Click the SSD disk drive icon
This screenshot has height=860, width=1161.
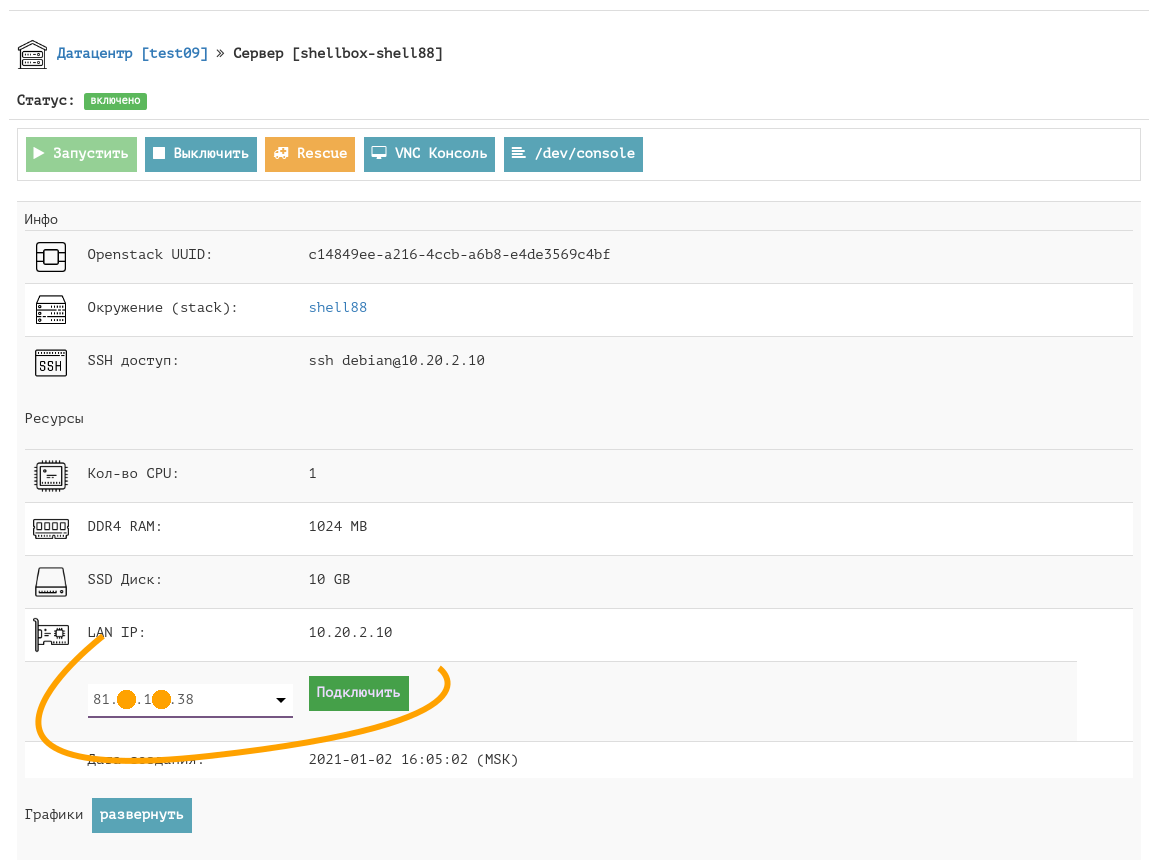tap(50, 581)
